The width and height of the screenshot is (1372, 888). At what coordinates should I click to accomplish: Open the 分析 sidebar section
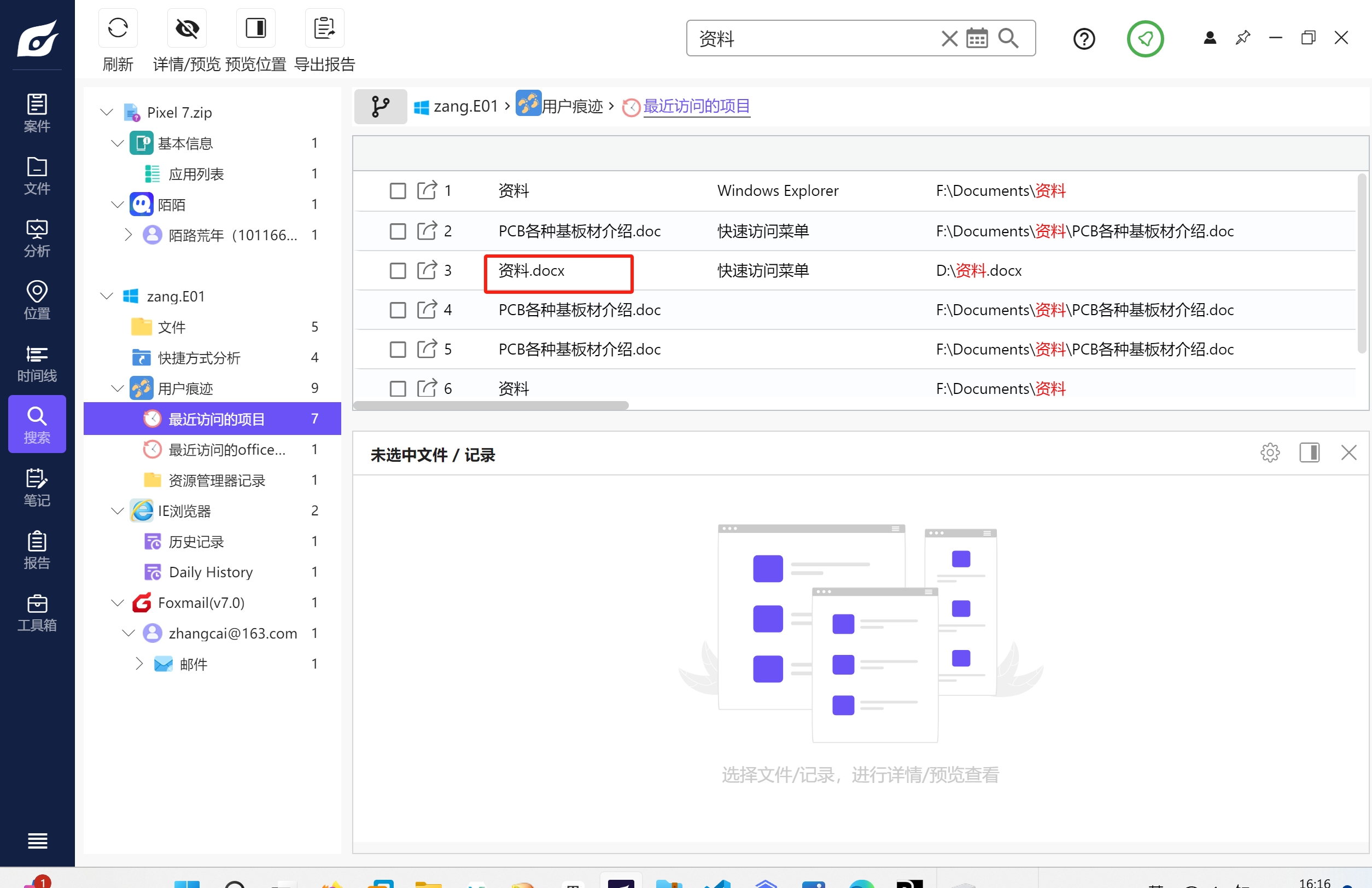click(x=37, y=237)
